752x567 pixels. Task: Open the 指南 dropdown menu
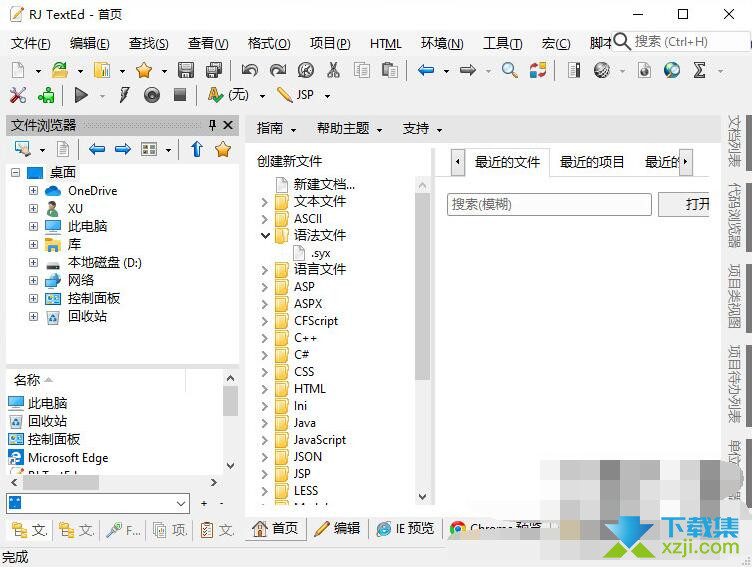point(276,128)
